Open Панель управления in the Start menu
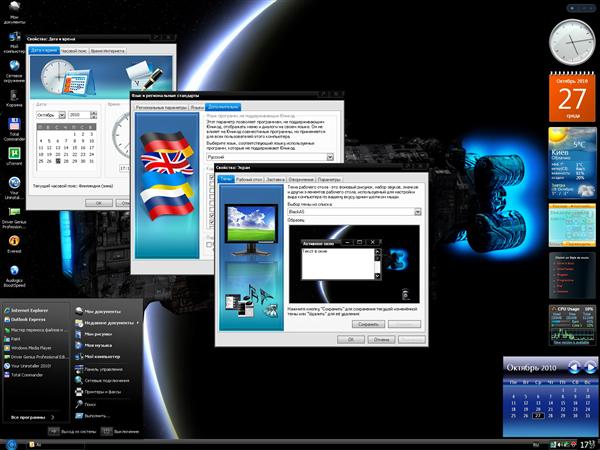The width and height of the screenshot is (600, 450). (x=99, y=369)
